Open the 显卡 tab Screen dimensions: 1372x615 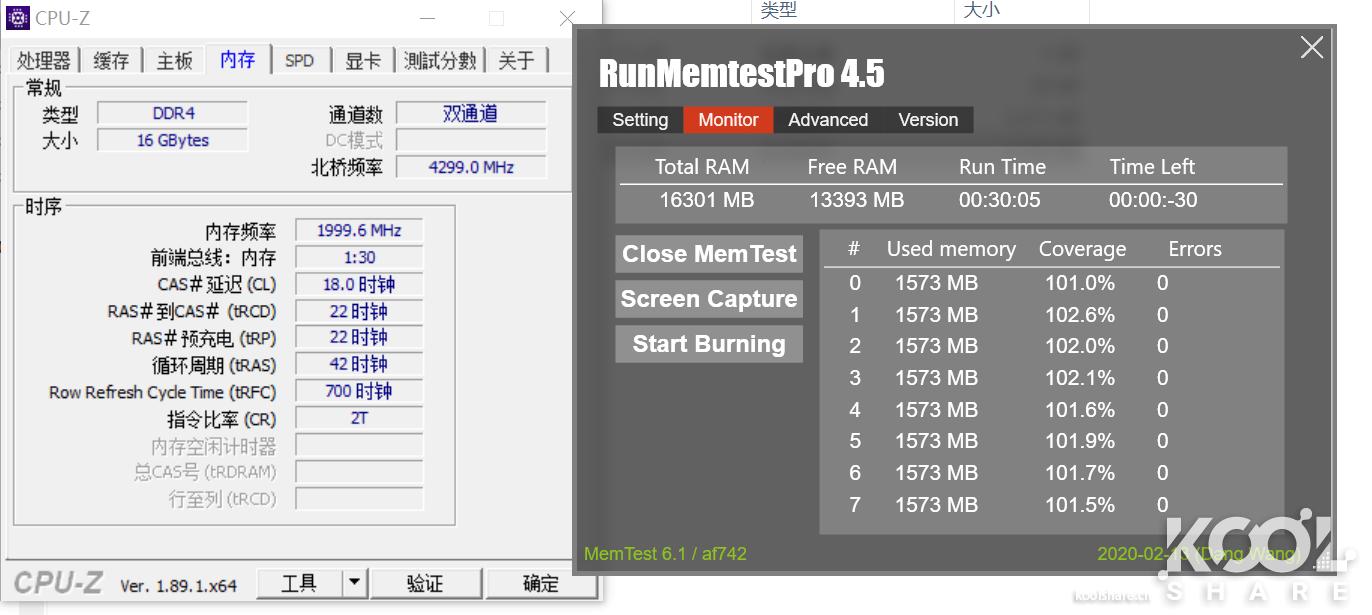point(362,60)
